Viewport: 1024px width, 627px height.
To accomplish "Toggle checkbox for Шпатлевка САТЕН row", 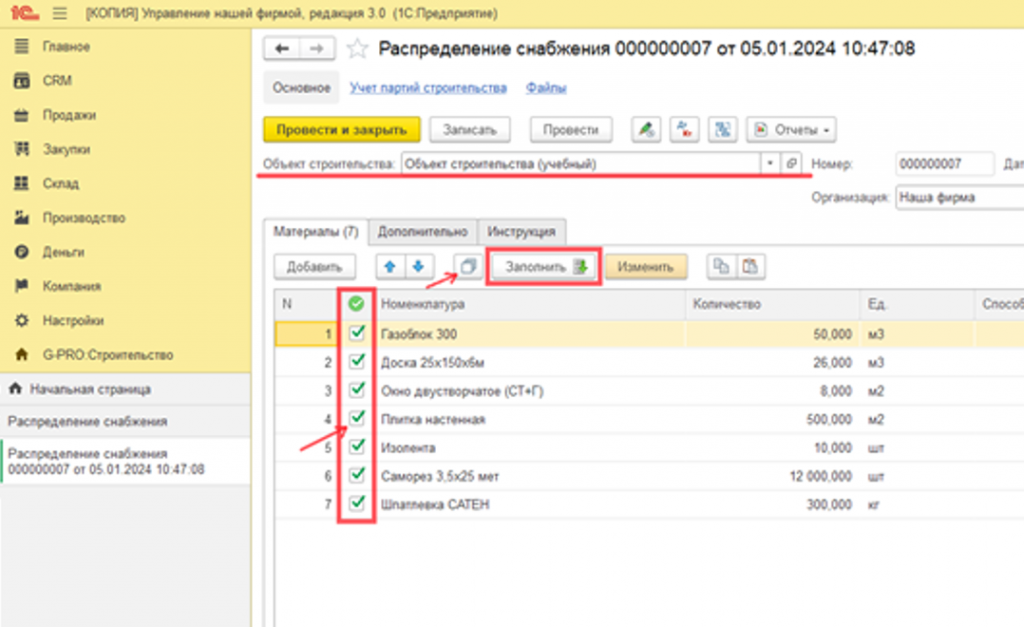I will point(357,504).
